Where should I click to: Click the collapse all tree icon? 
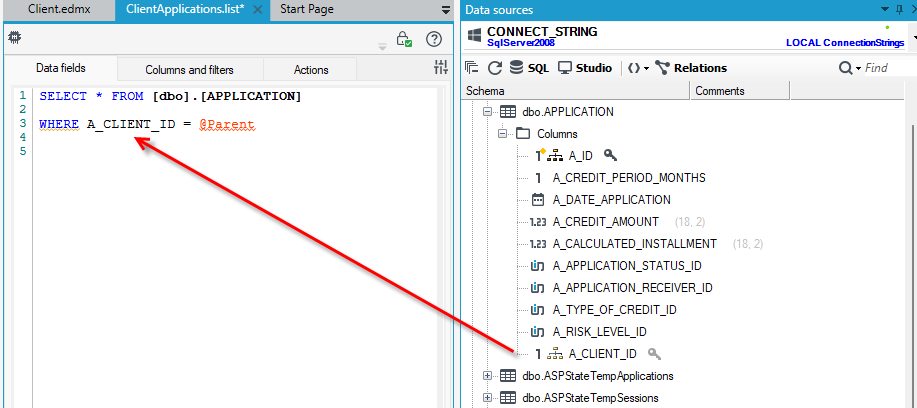(x=471, y=68)
